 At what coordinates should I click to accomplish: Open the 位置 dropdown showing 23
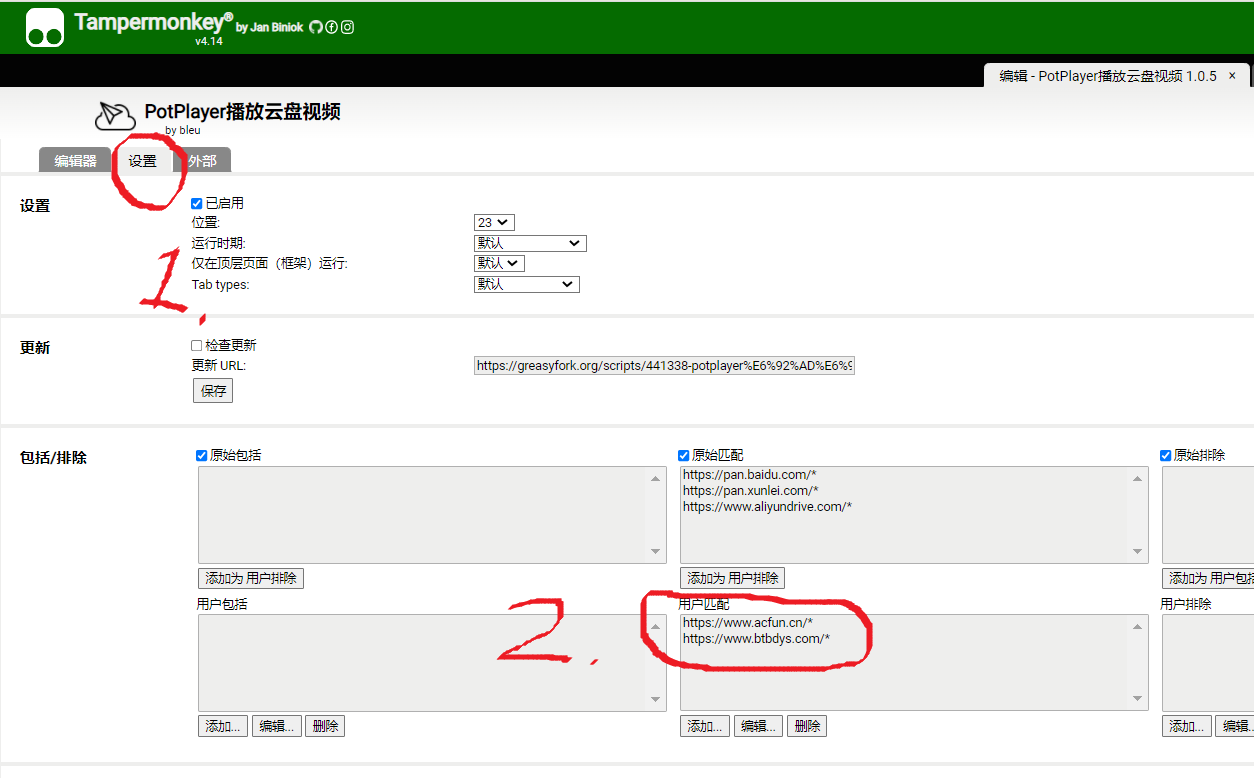click(494, 223)
